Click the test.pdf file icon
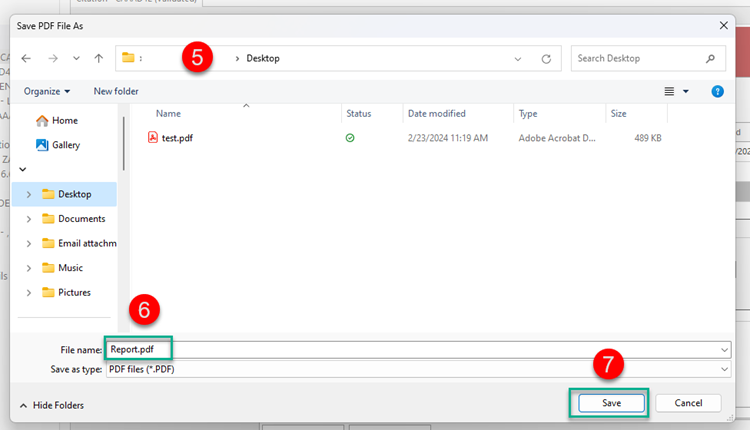Viewport: 750px width, 430px height. [x=153, y=138]
